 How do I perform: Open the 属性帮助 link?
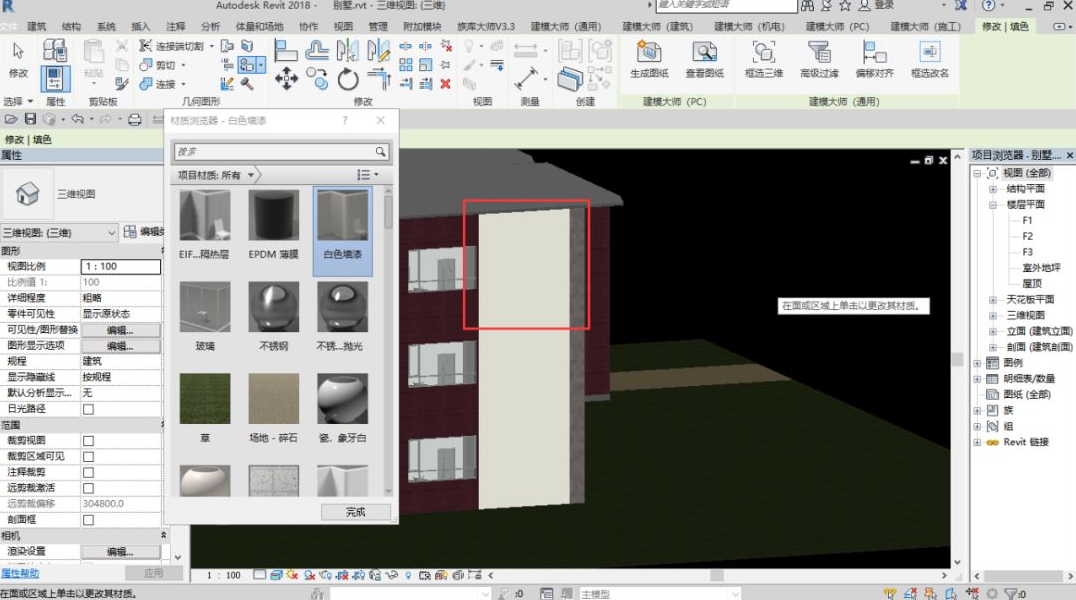tap(20, 573)
